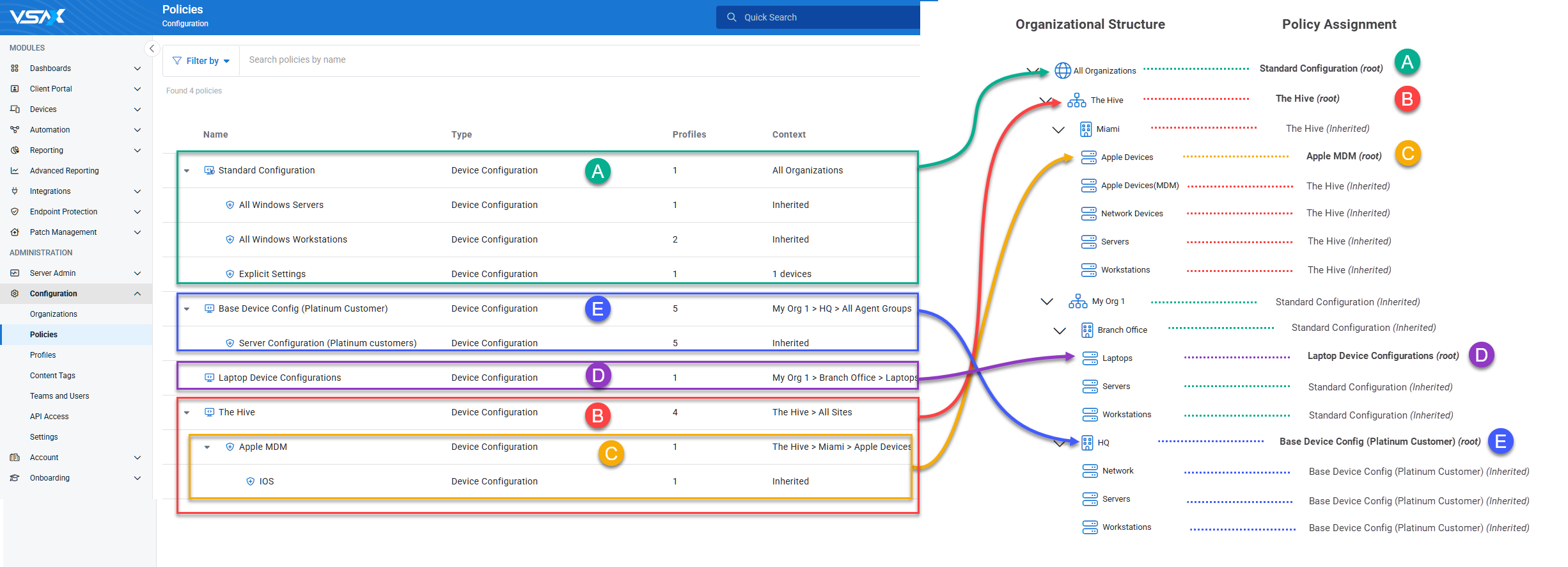Click '1 devices' context cell

pyautogui.click(x=792, y=274)
